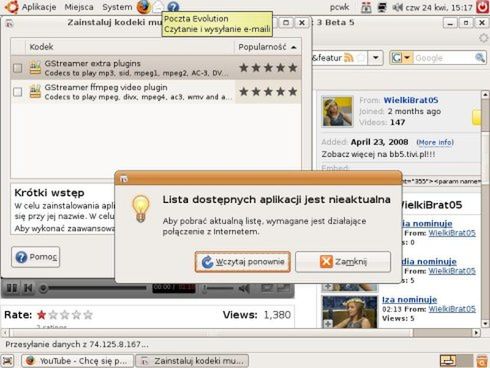Switch to Zainstaluj kodeki taskbar button
The width and height of the screenshot is (490, 368).
coord(192,361)
